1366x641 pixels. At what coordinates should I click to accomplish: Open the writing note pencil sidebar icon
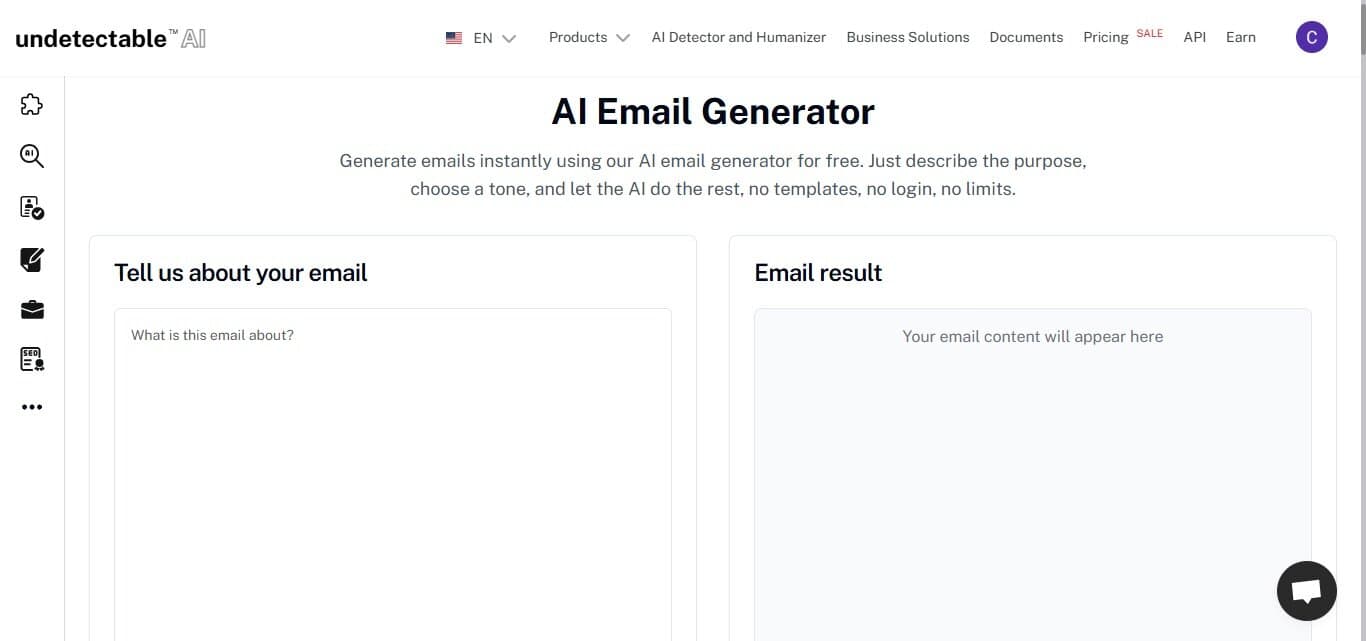point(32,260)
